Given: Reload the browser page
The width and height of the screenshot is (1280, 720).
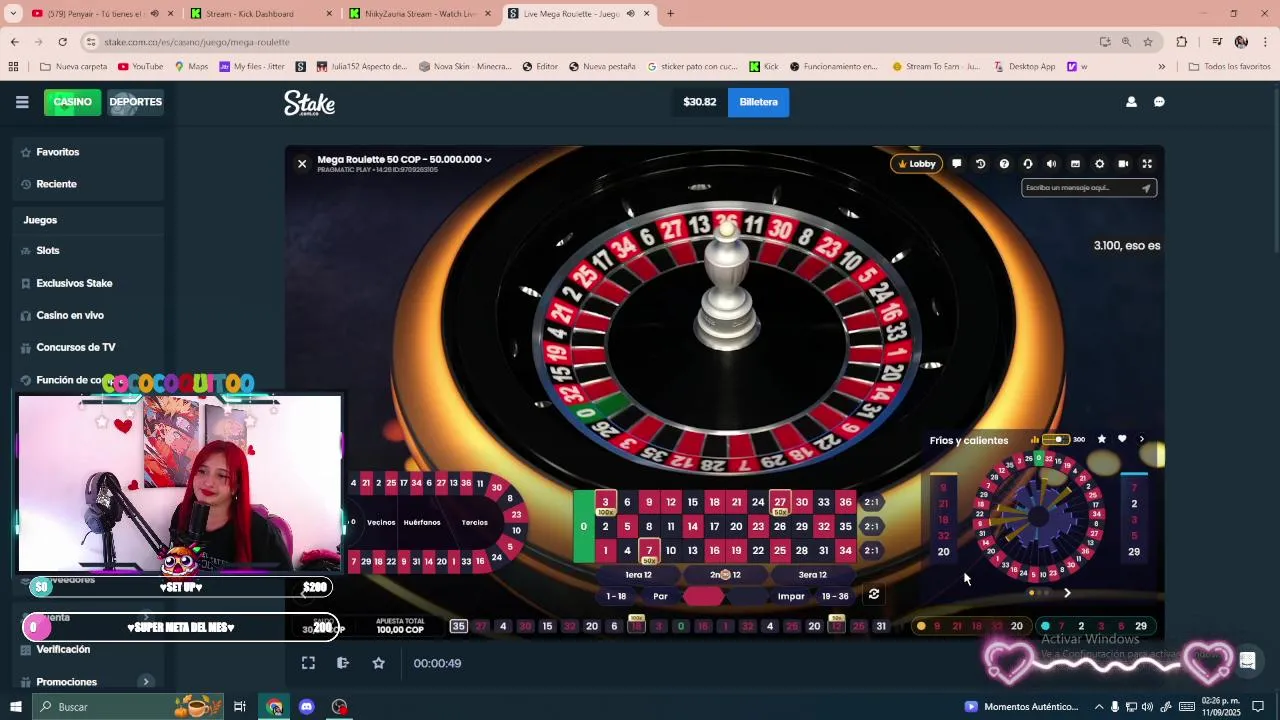Looking at the screenshot, I should pos(62,42).
